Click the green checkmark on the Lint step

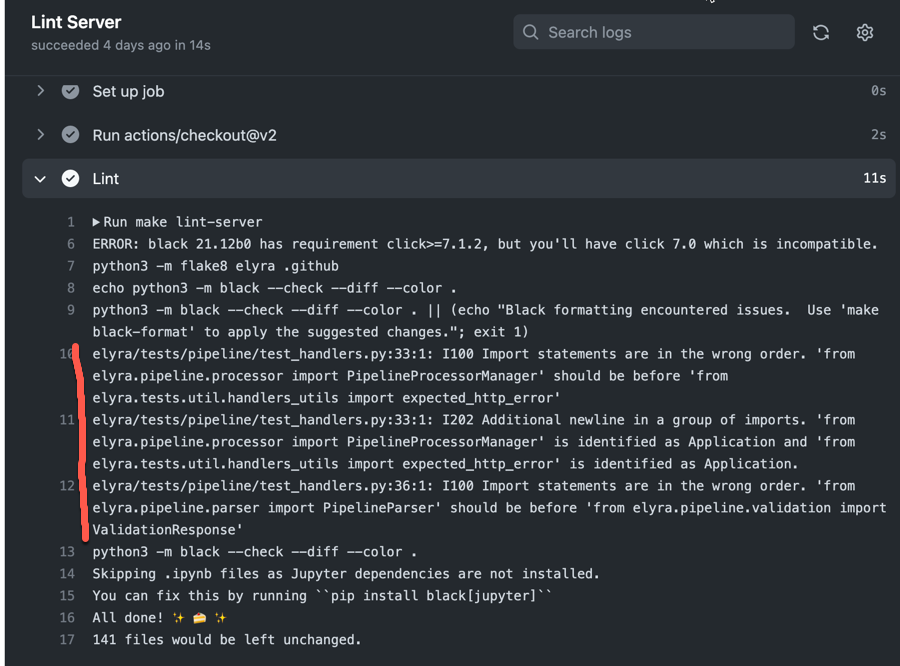click(70, 178)
